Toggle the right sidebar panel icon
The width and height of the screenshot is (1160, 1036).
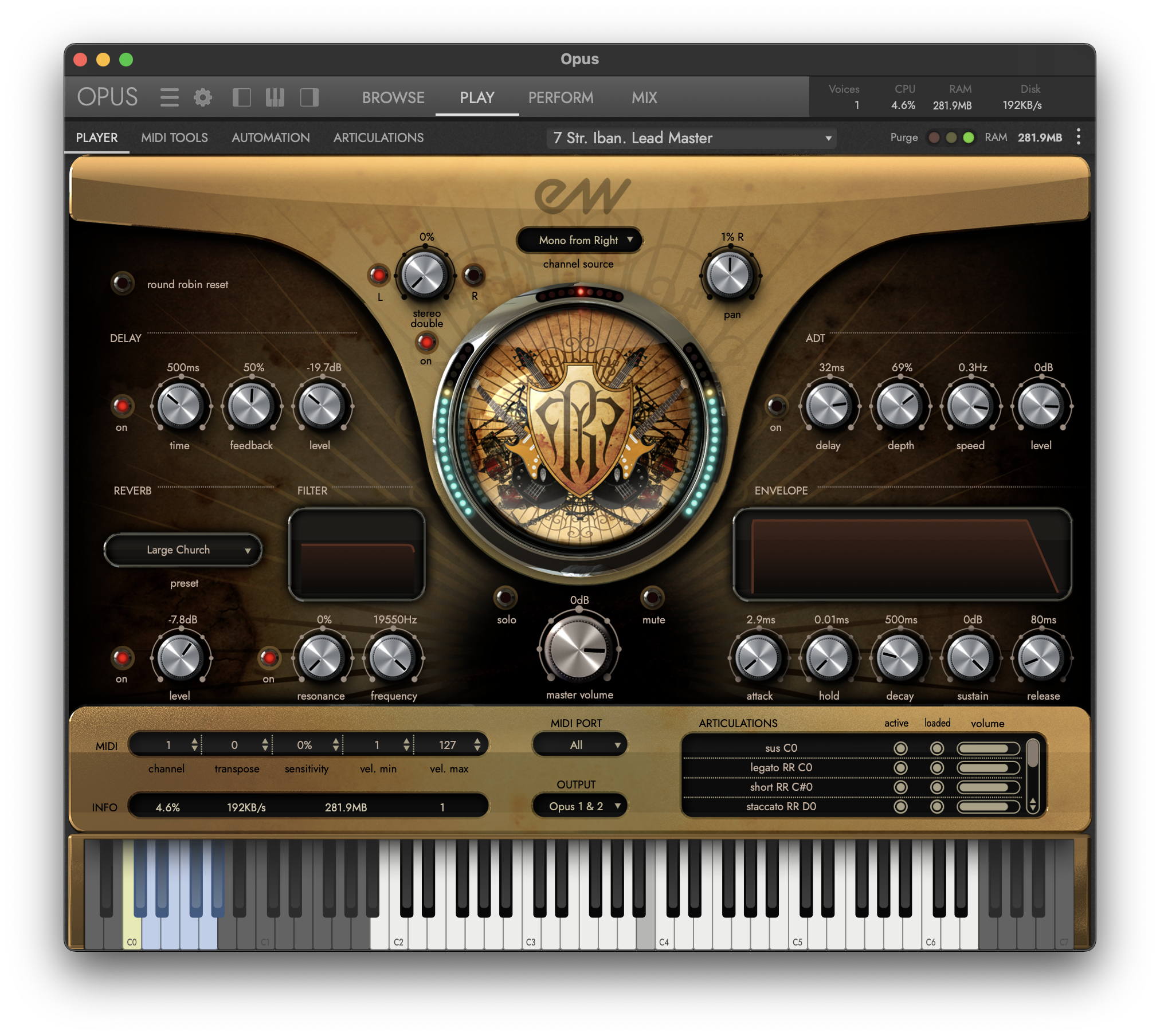point(309,97)
